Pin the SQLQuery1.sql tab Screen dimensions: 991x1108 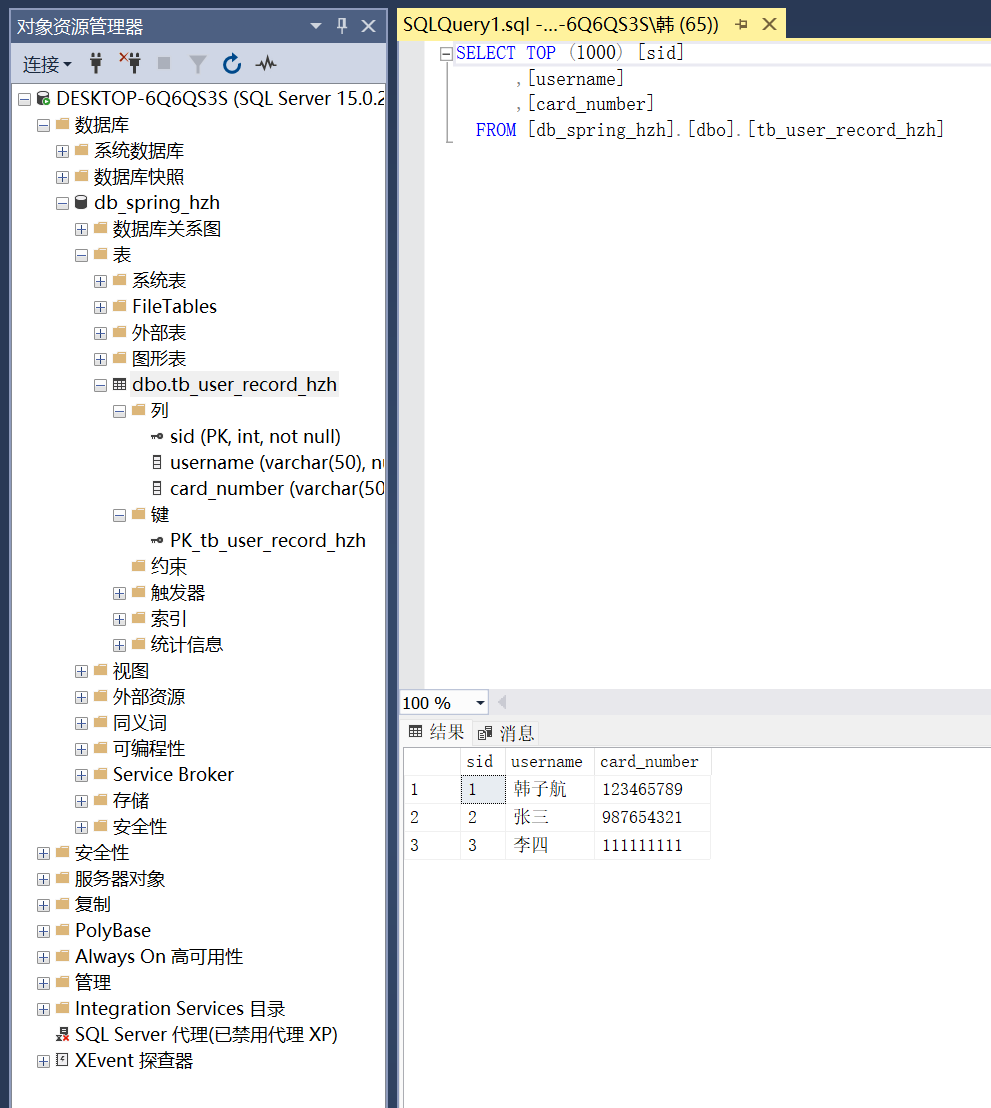741,25
